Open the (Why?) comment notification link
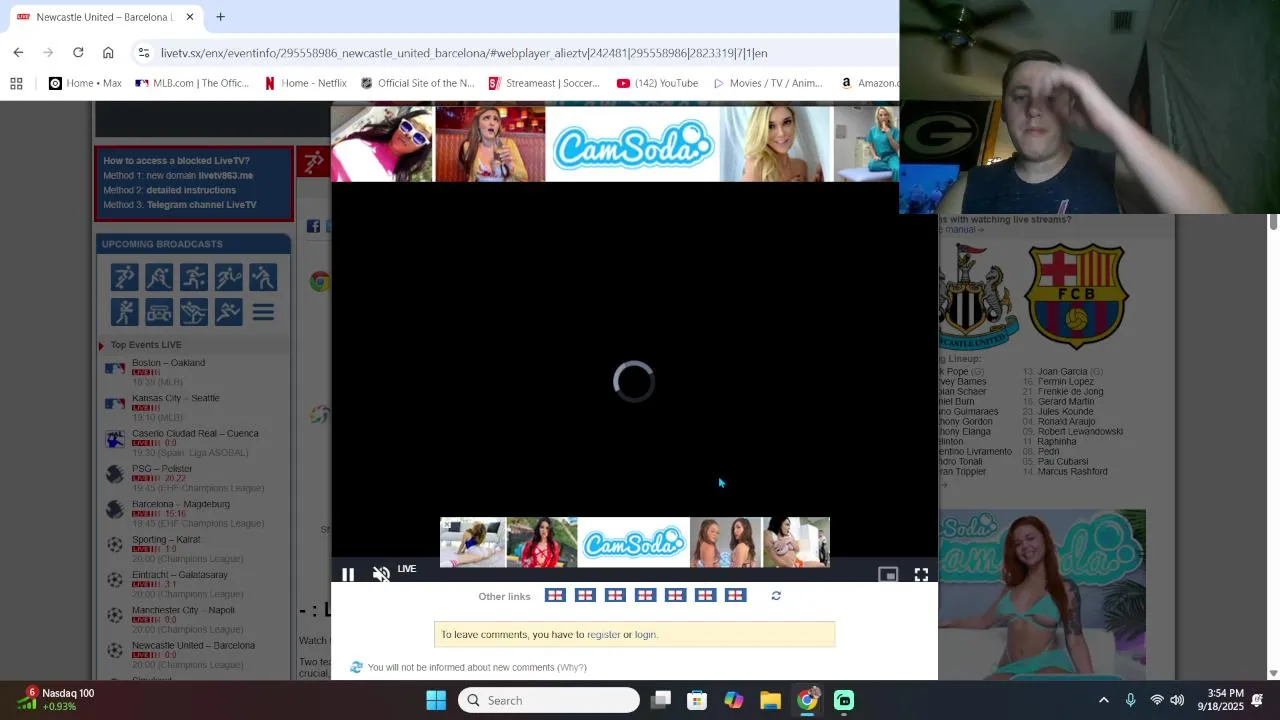Screen dimensions: 1280x720 point(572,667)
